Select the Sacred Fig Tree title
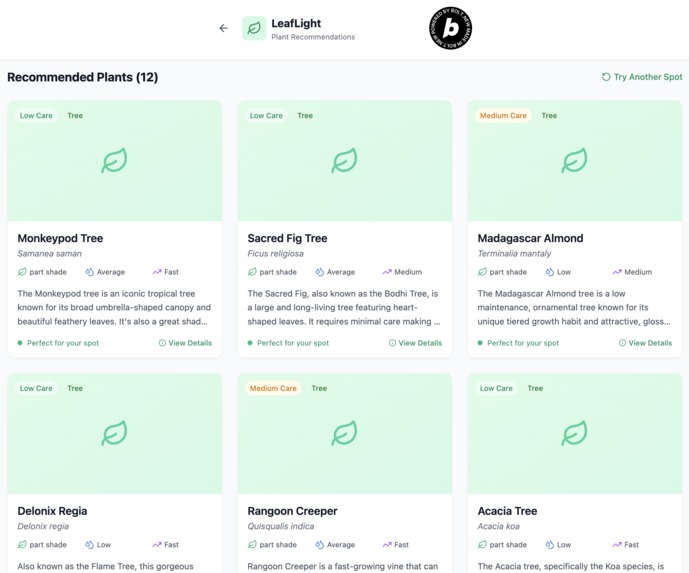689x573 pixels. click(x=287, y=238)
